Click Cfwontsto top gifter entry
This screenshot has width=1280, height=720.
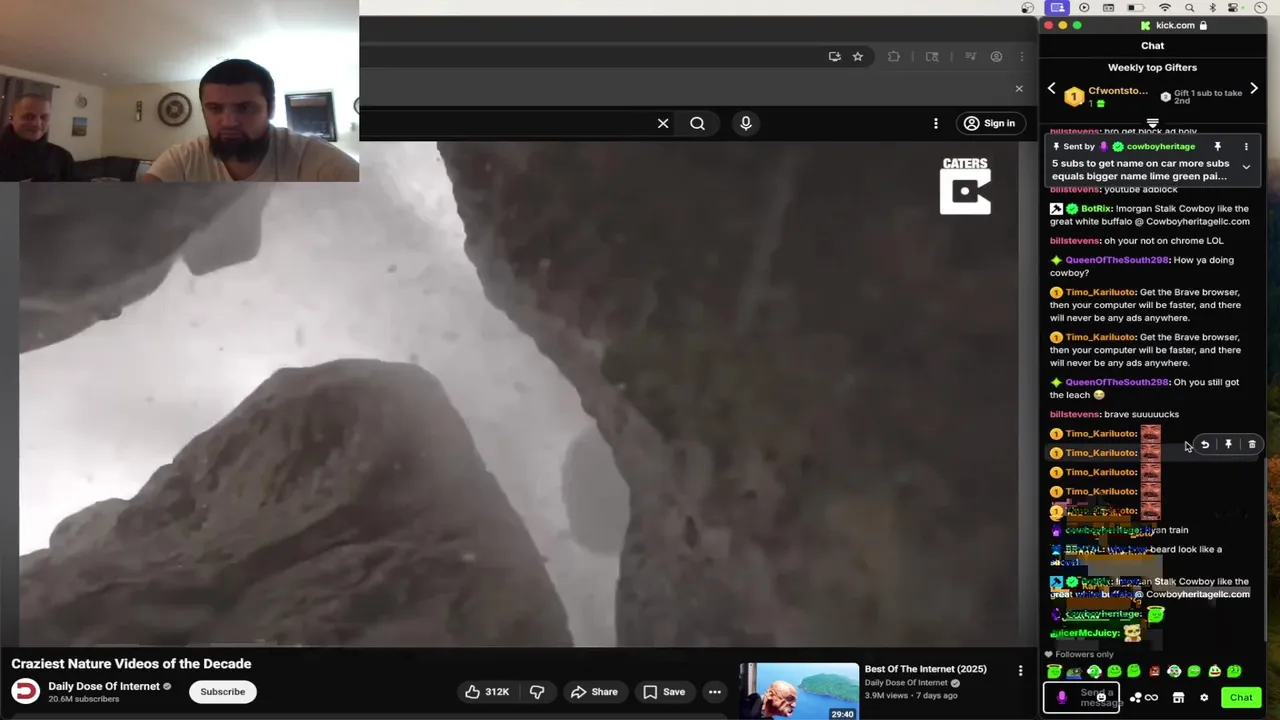1108,96
